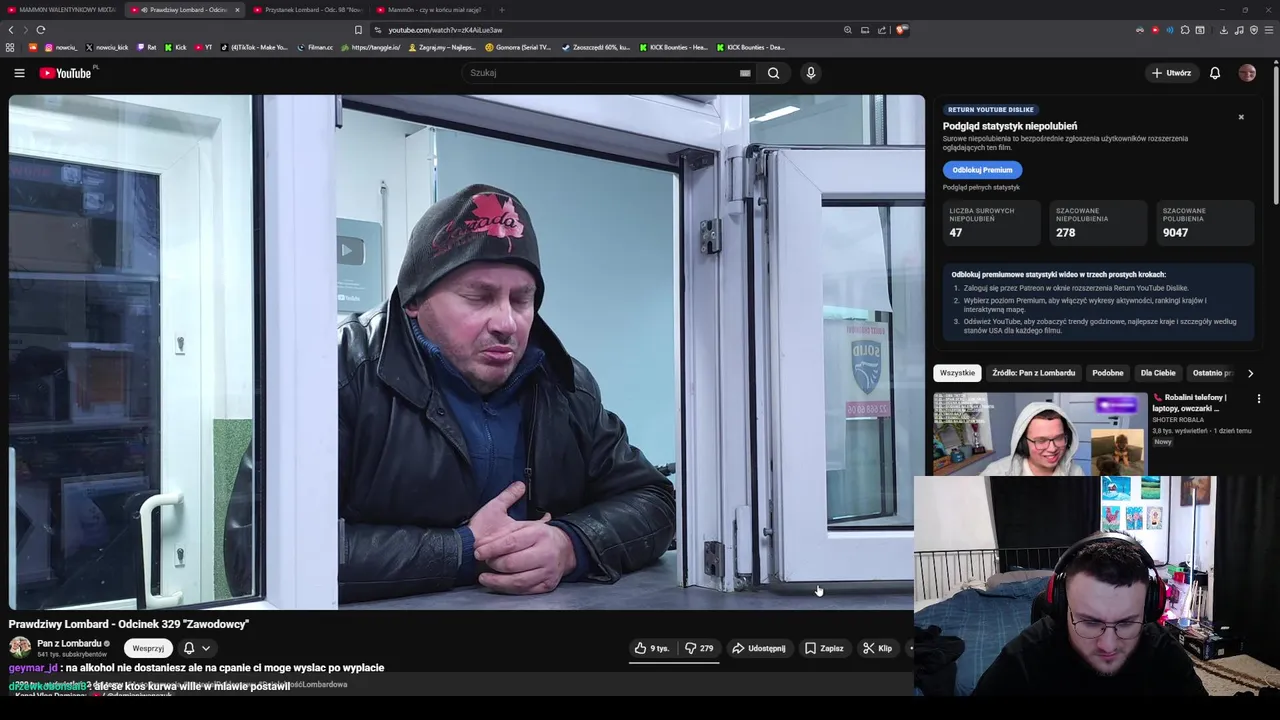Start voice search with the microphone icon
Screen dimensions: 1280x720
[811, 73]
